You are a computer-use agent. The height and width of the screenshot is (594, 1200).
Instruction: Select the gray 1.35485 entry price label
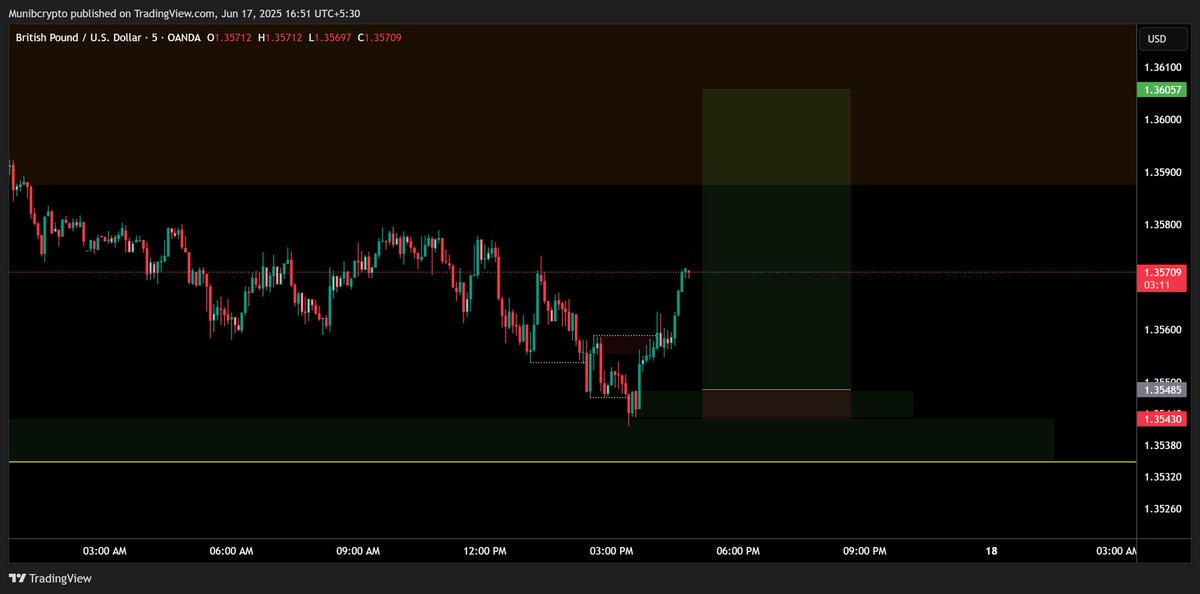(1161, 390)
